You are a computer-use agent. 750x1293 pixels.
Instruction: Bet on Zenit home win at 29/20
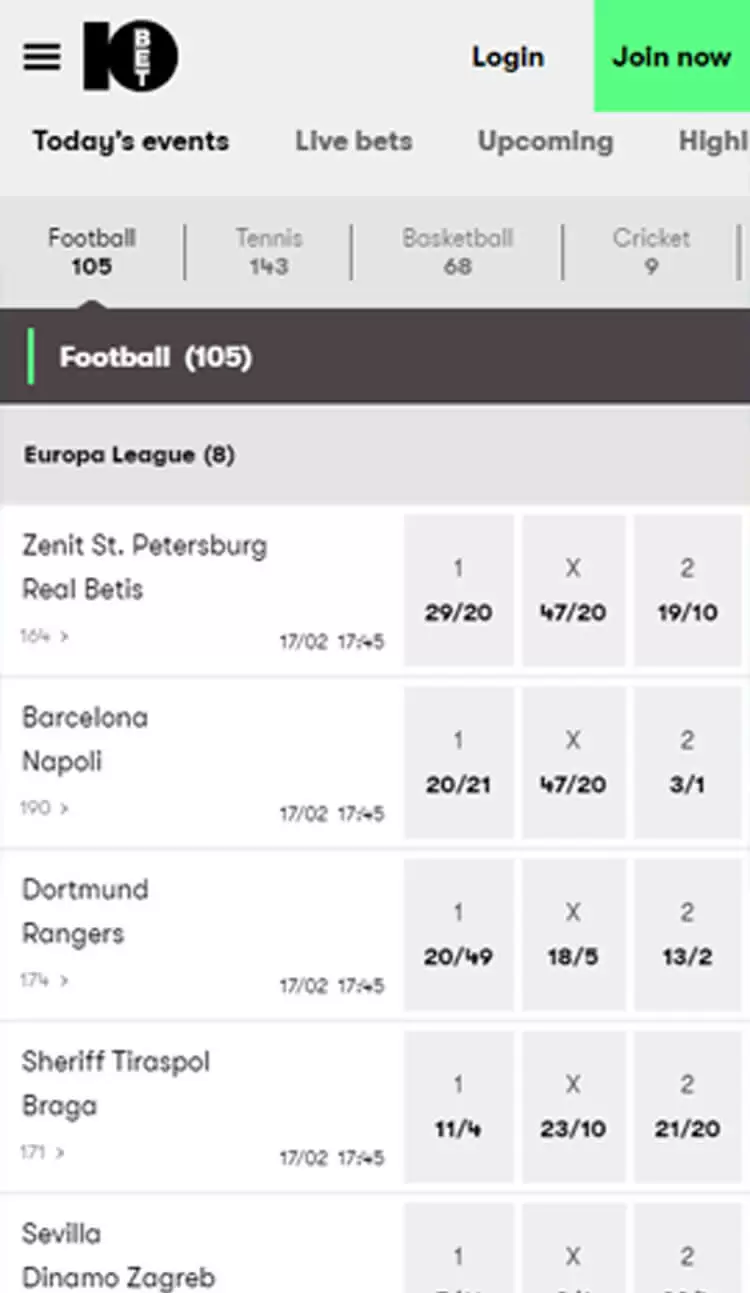[458, 591]
